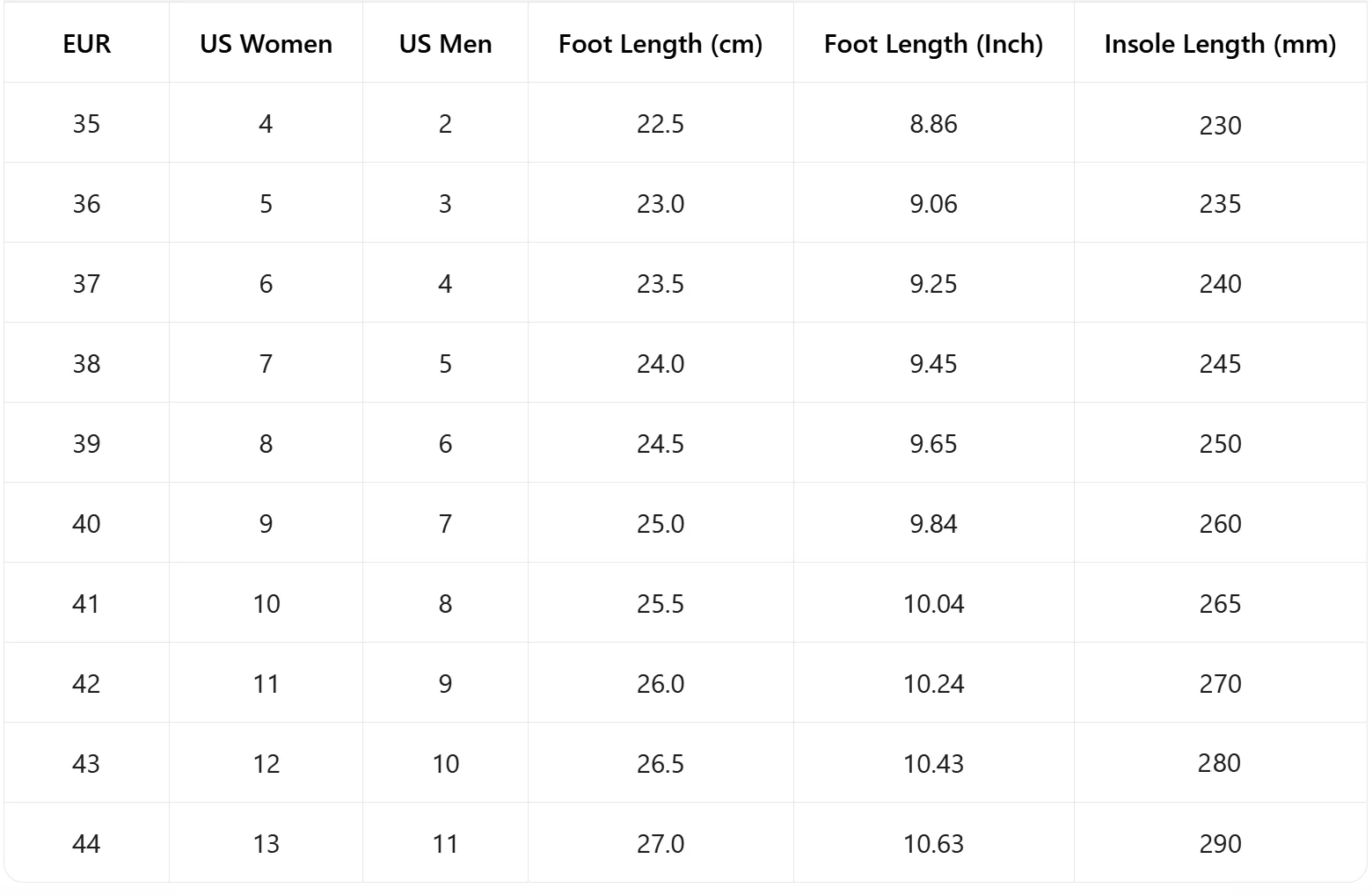Select the 9.06 inch foot length cell
Viewport: 1372px width, 895px height.
[934, 203]
